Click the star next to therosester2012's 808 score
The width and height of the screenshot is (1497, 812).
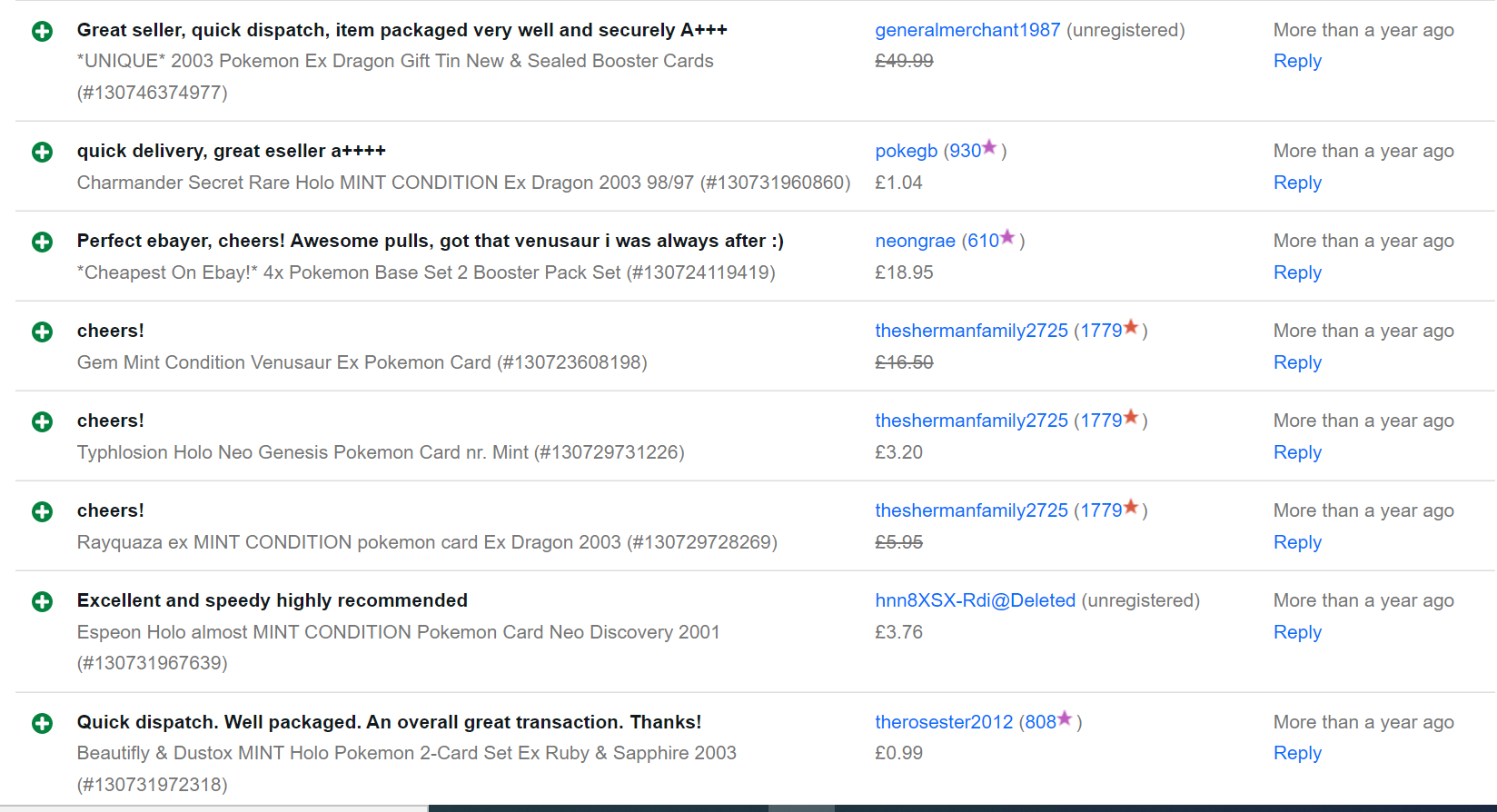1065,718
